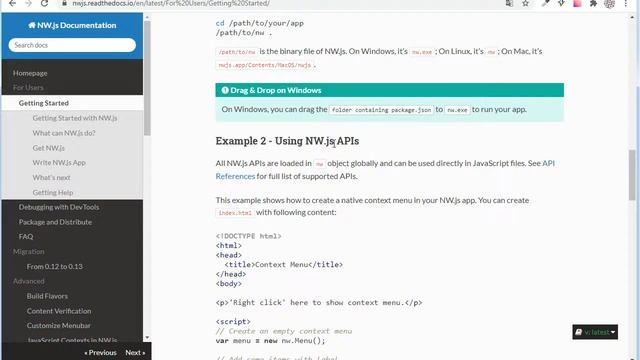640x360 pixels.
Task: Click the 'folder containing package.json' code text
Action: [x=381, y=110]
